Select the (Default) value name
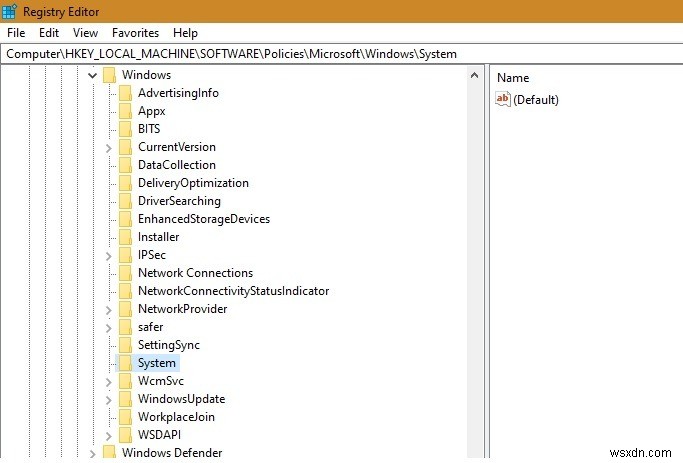 coord(536,100)
